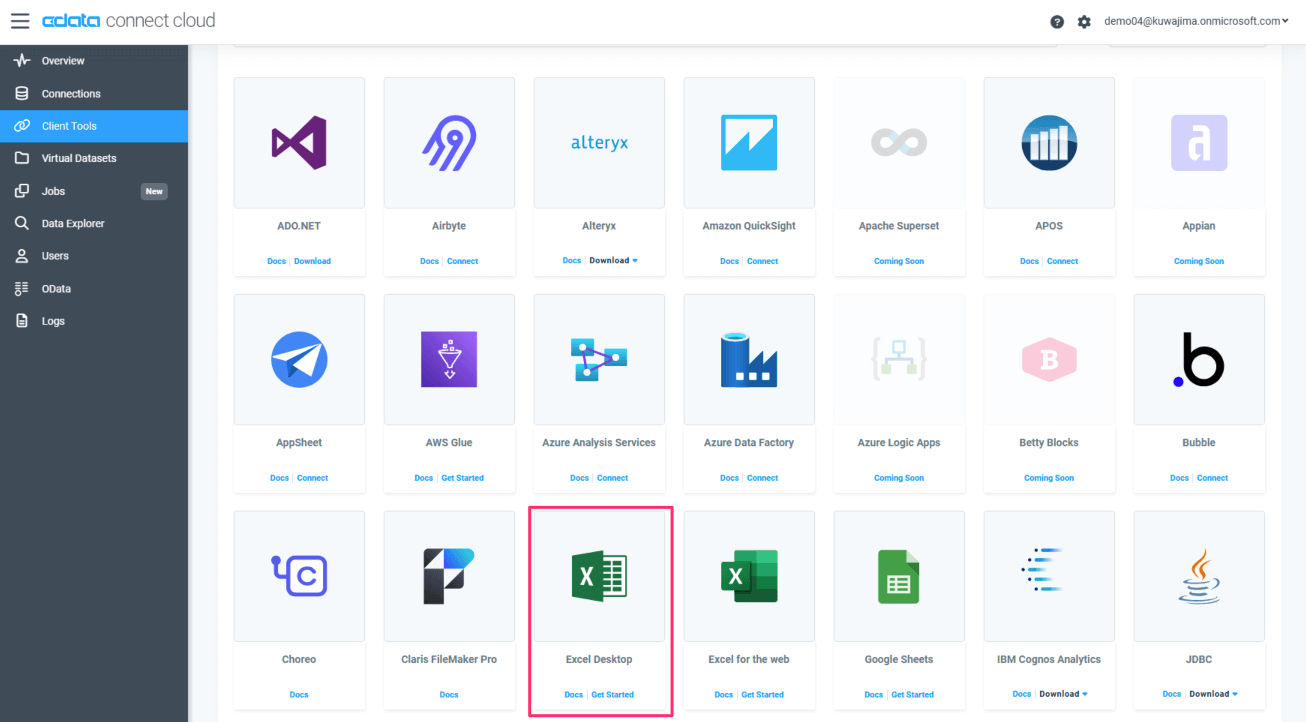Click the CData Connect Cloud logo
Viewport: 1306px width, 722px height.
128,21
